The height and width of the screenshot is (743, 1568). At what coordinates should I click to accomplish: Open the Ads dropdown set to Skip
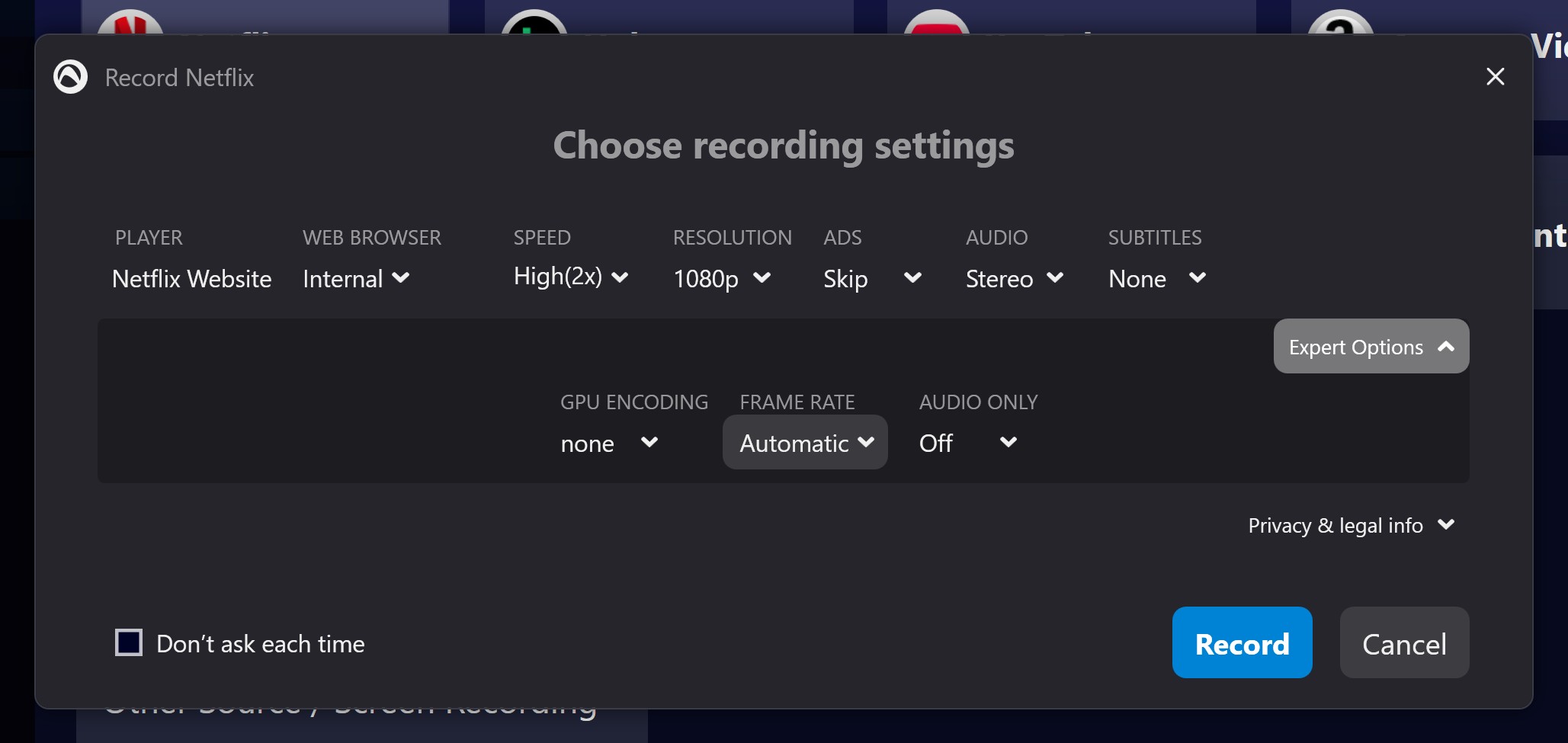[873, 278]
